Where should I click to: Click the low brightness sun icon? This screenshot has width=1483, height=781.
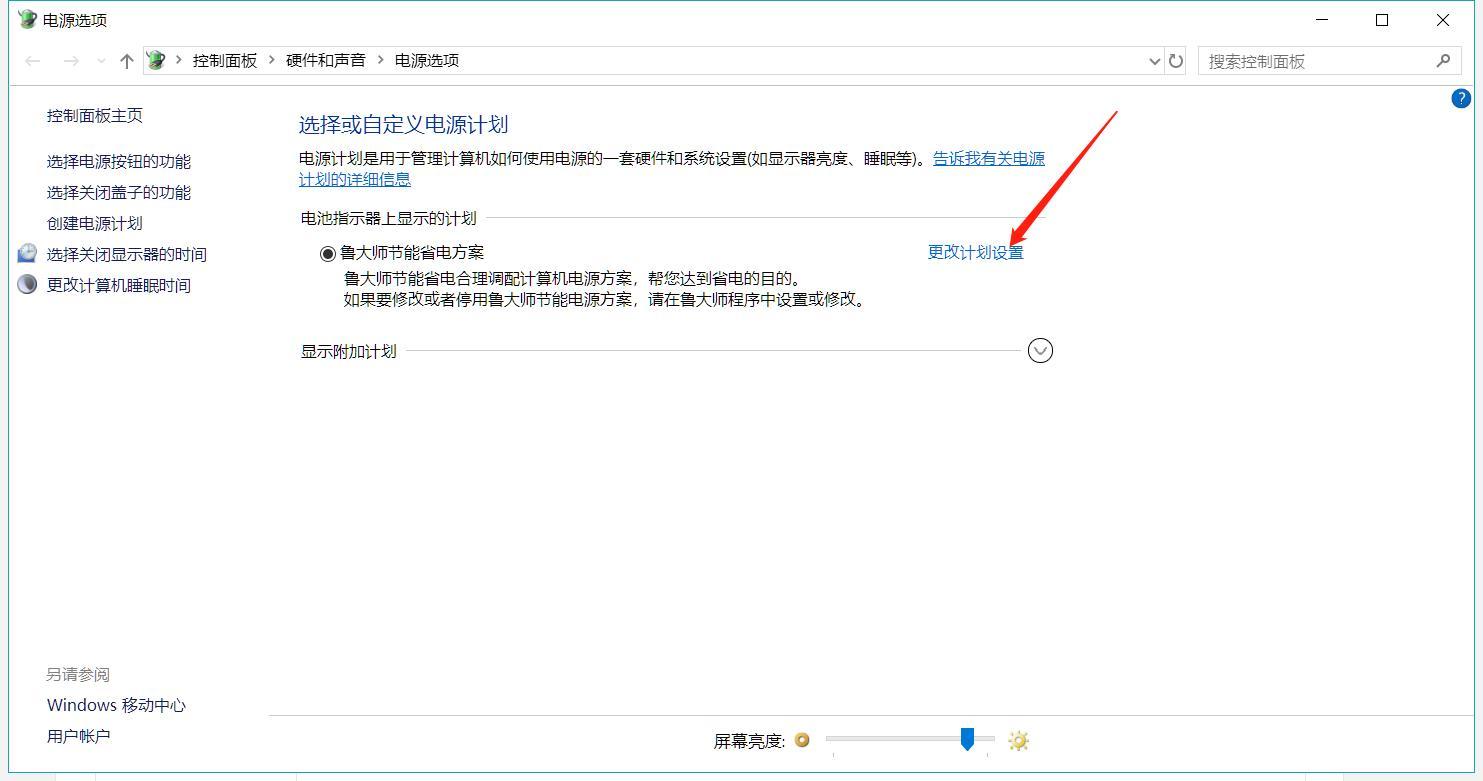pyautogui.click(x=802, y=740)
